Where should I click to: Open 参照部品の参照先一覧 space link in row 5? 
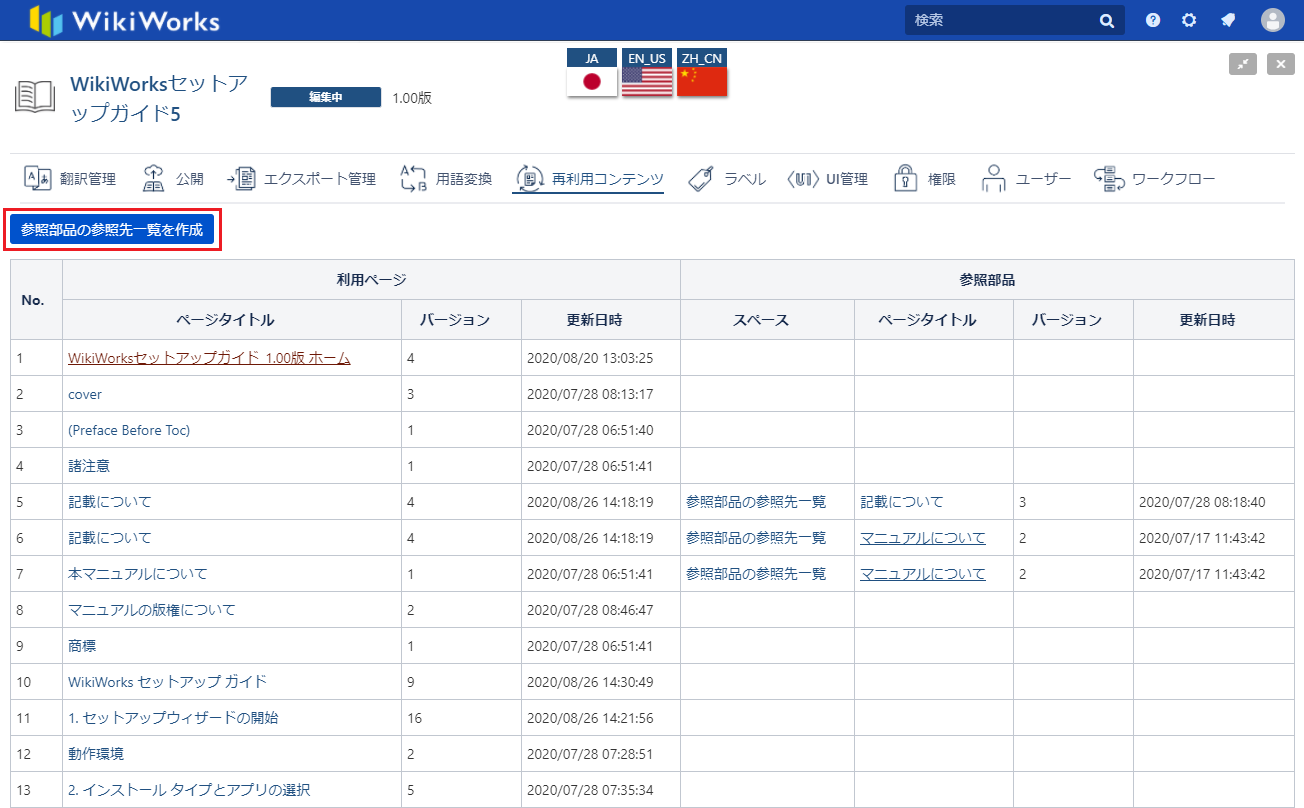pos(756,502)
